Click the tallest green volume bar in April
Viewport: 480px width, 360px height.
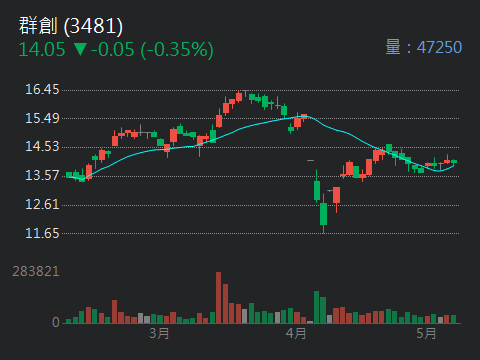click(317, 307)
